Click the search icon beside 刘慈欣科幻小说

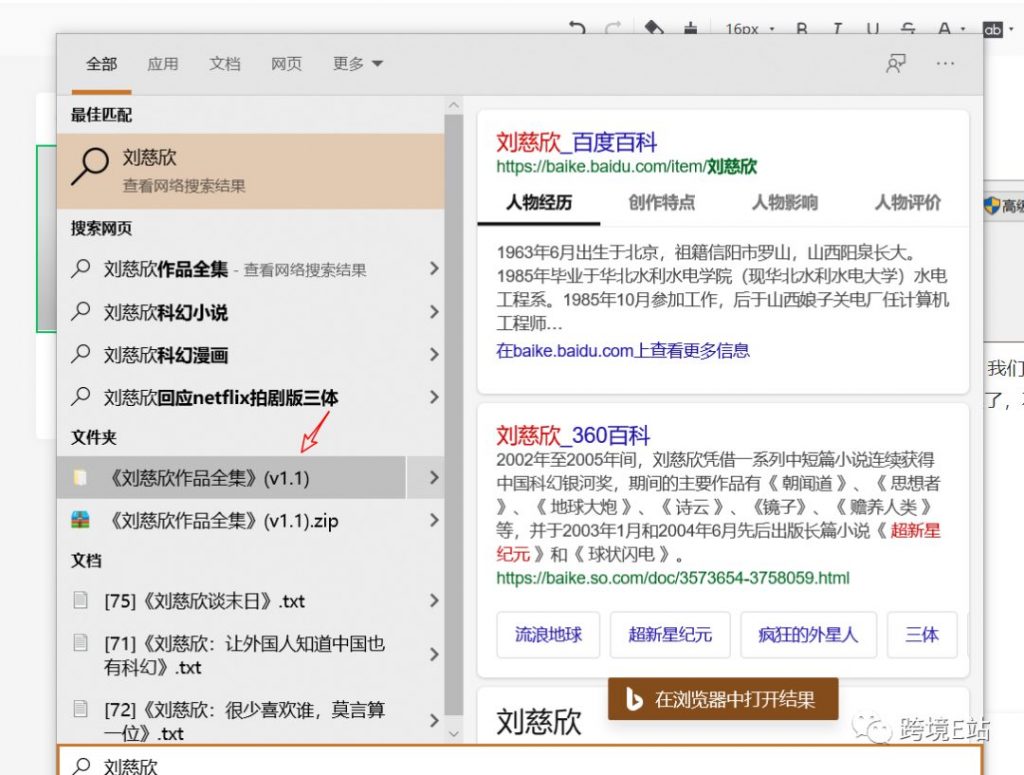pos(80,311)
